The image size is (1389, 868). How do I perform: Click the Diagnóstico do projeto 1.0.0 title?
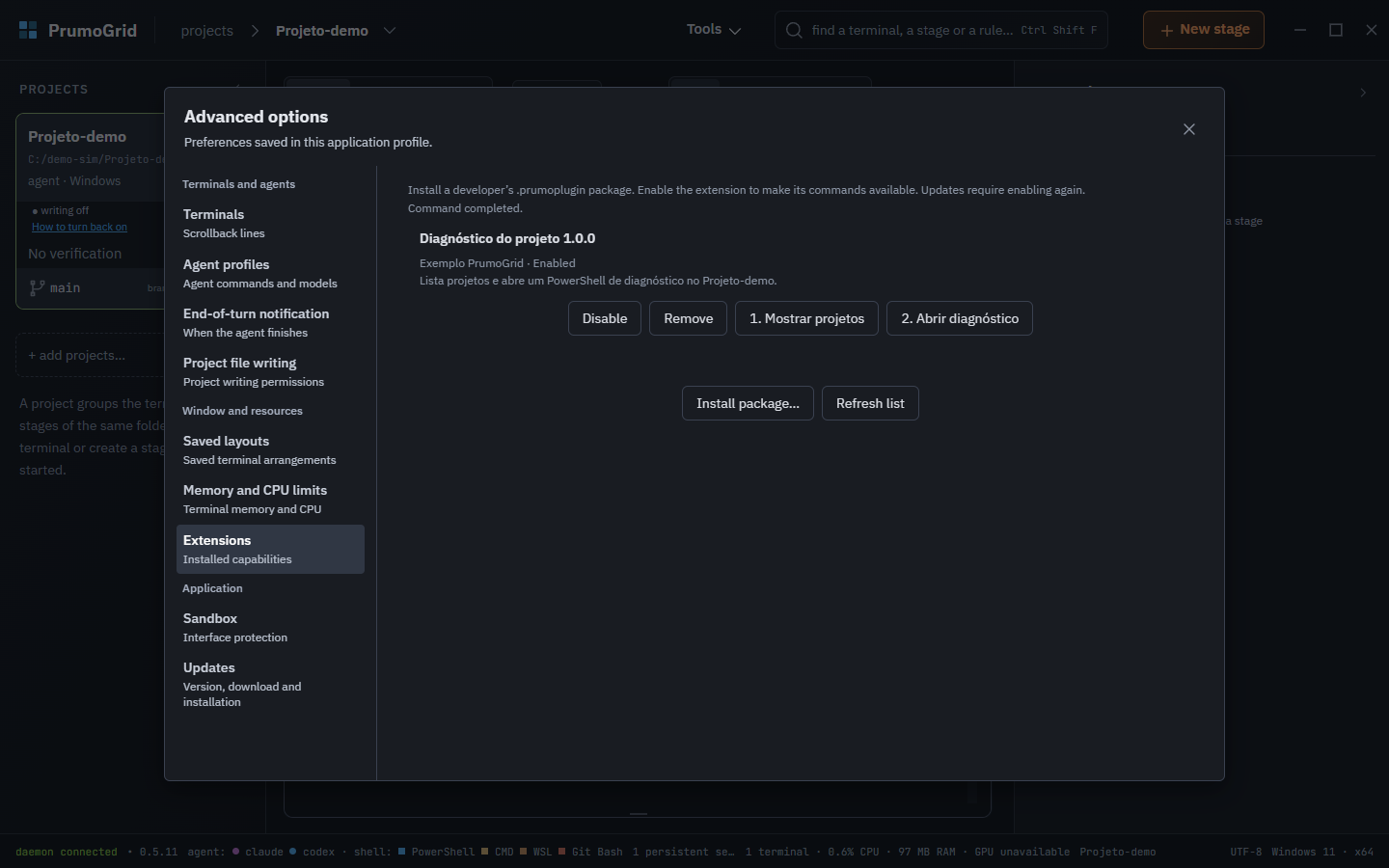[x=507, y=238]
